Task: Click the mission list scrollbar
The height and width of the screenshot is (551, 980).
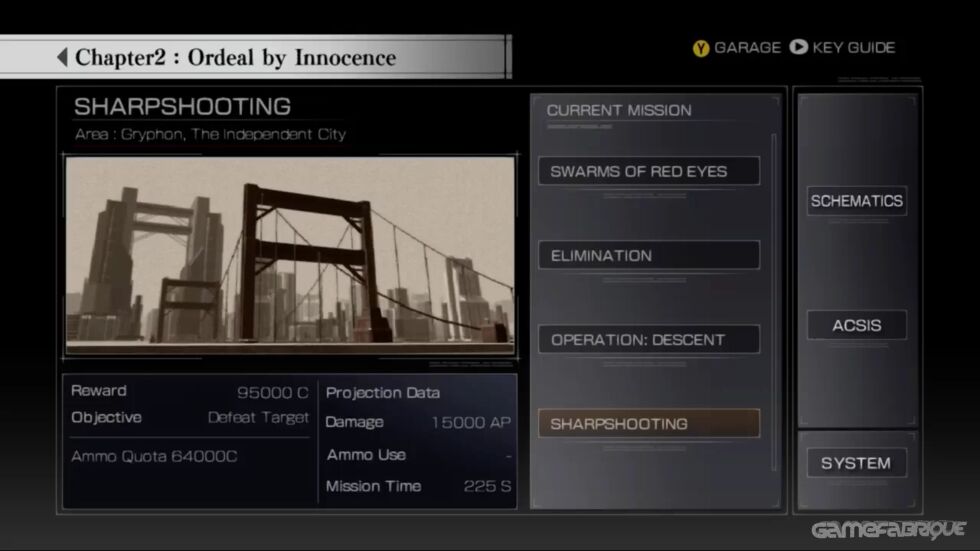Action: coord(774,302)
